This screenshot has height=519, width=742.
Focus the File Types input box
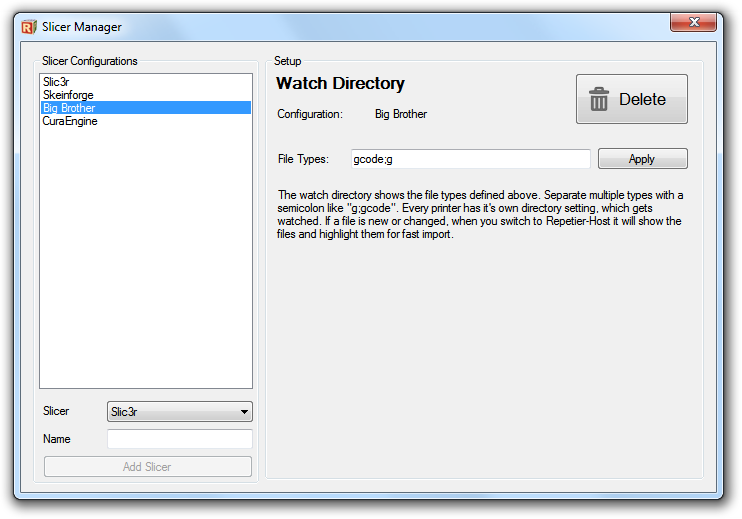coord(470,159)
